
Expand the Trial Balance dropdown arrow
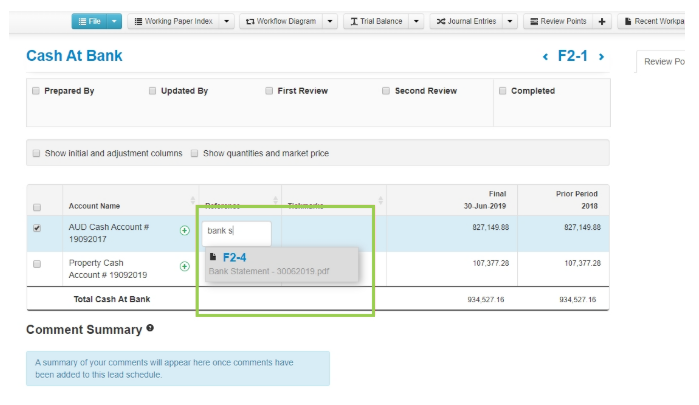pos(416,21)
